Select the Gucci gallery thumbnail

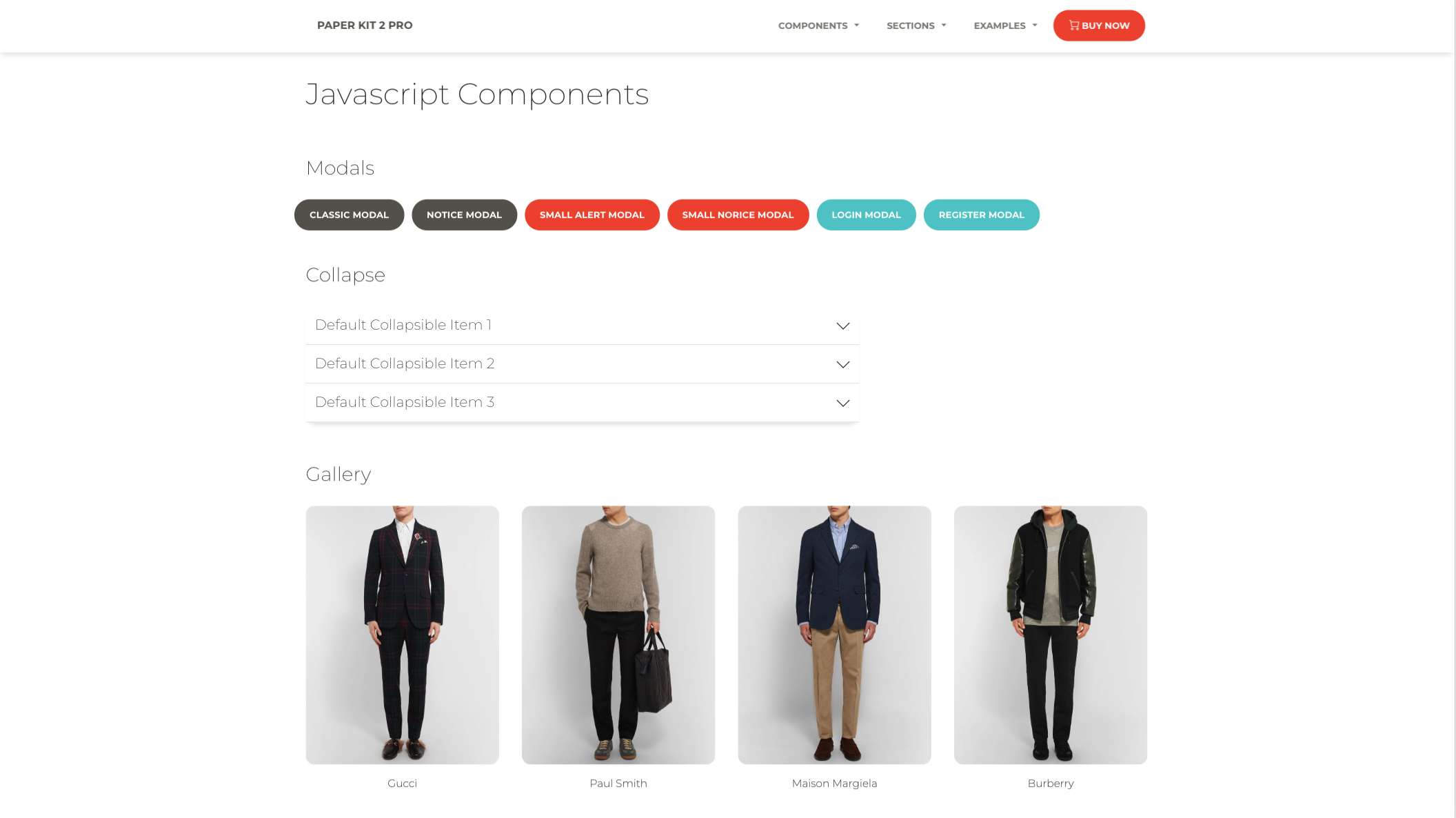[402, 635]
